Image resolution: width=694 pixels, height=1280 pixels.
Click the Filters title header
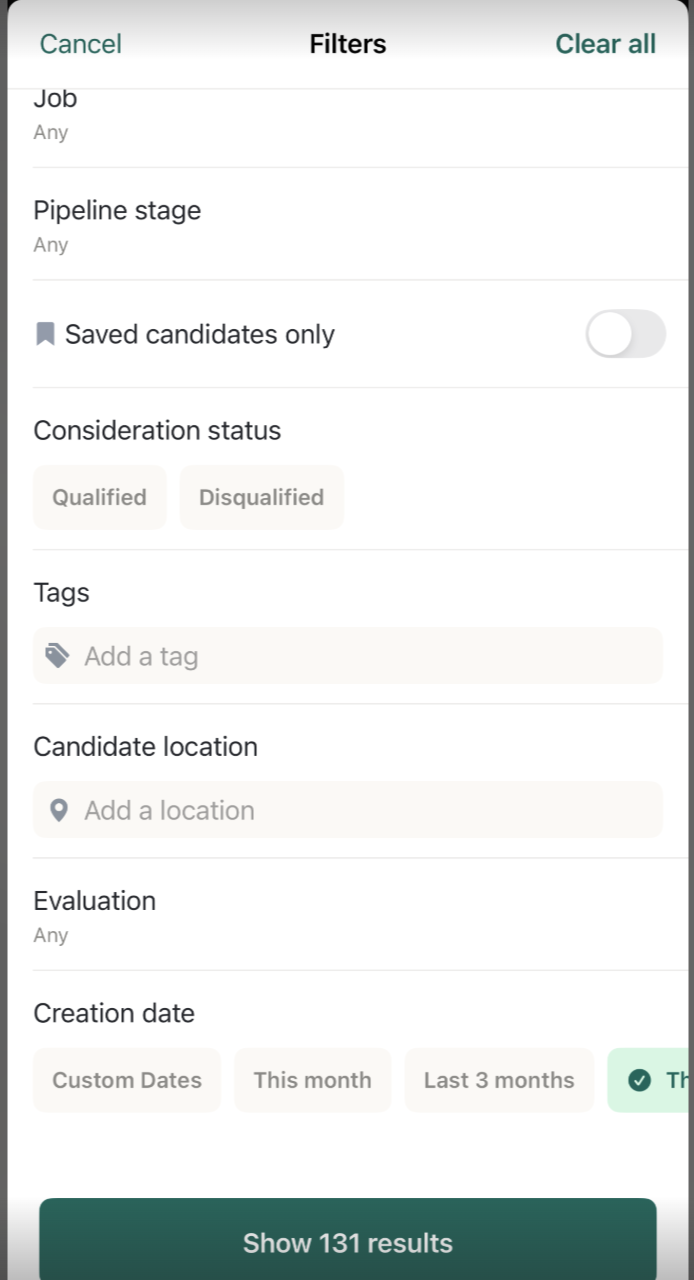(x=347, y=44)
